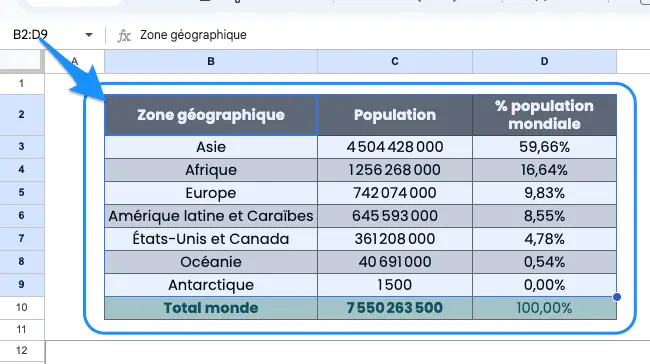Screen dimensions: 650x364
Task: Open the name box dropdown arrow
Action: pos(89,35)
